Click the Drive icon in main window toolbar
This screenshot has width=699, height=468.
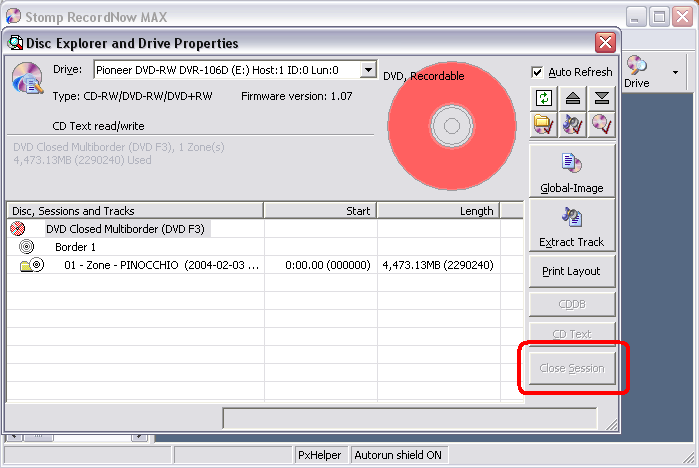[637, 66]
